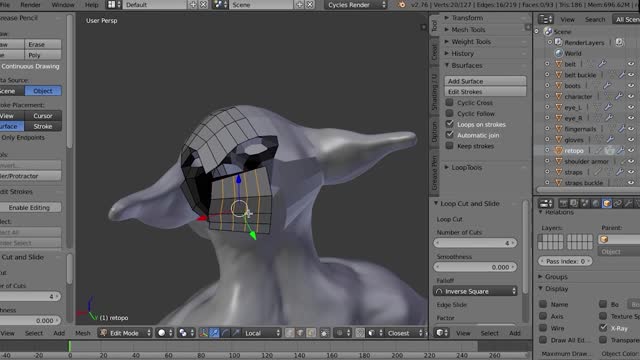Click the belt modifier wrench icon

tap(602, 64)
